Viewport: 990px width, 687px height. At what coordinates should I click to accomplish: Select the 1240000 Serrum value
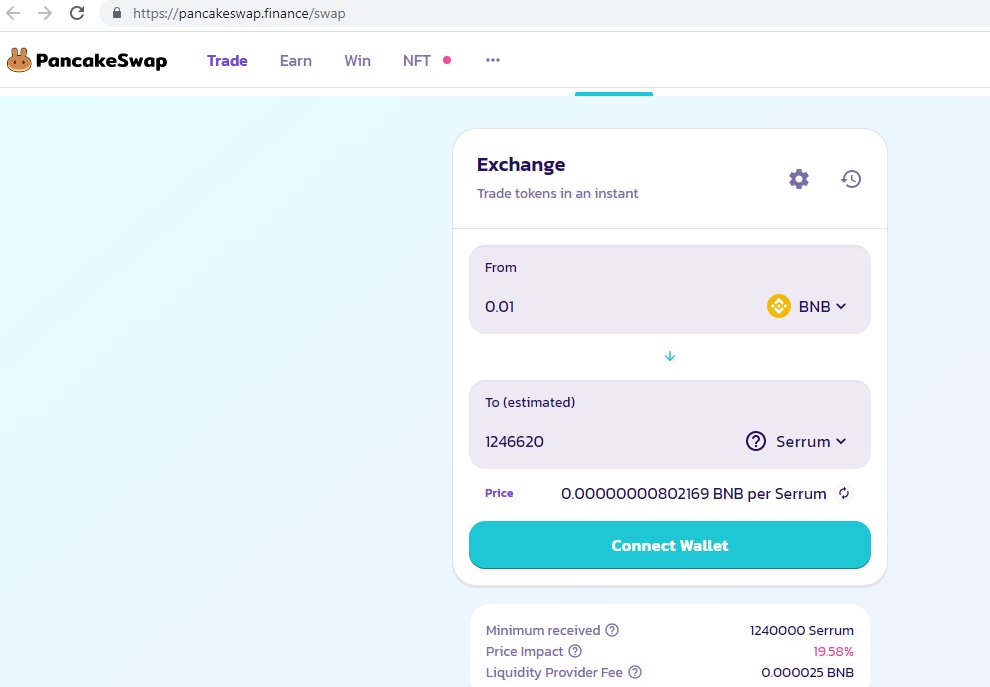click(801, 630)
